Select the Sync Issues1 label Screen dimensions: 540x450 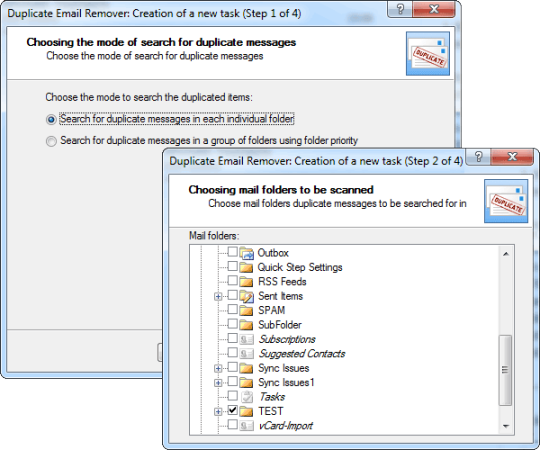click(287, 383)
